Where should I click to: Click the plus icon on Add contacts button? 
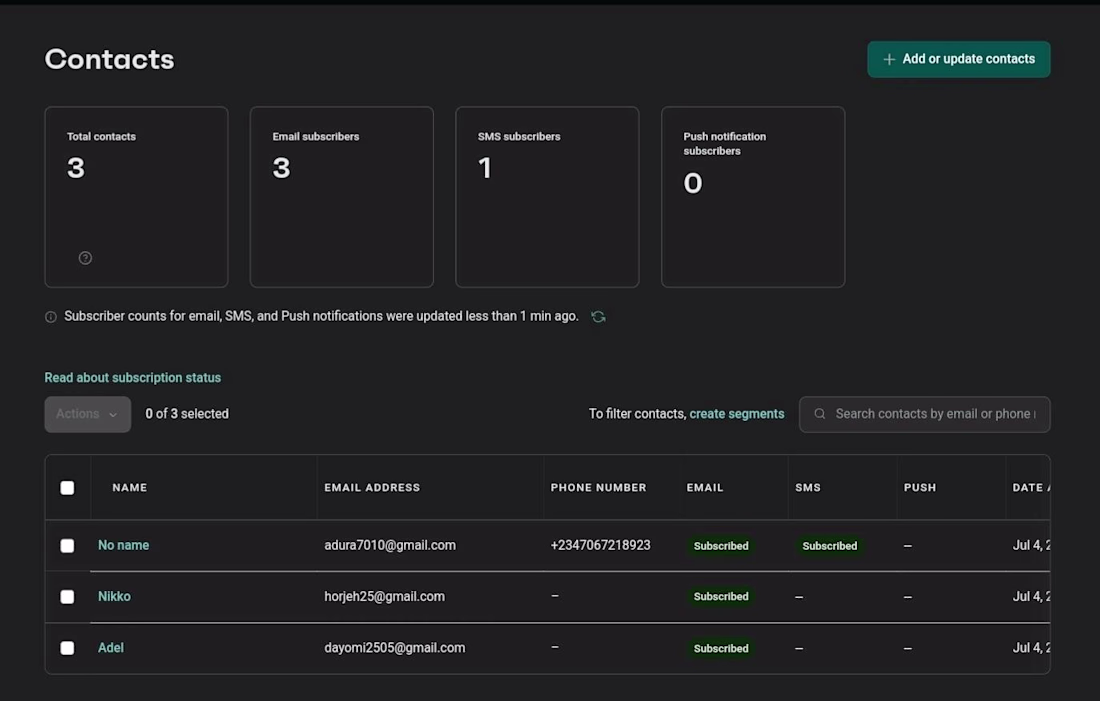coord(888,60)
